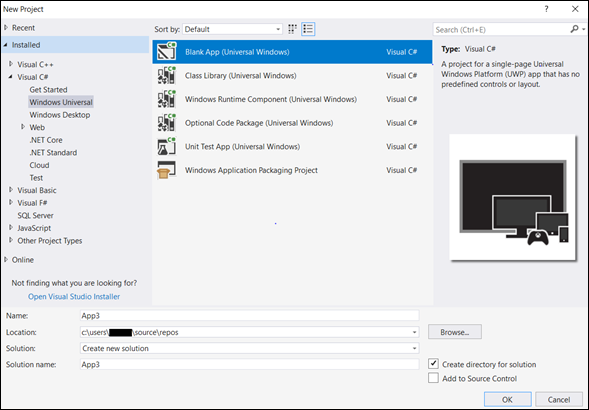Click the Browse... button
Screen dimensions: 589x410
tap(455, 332)
